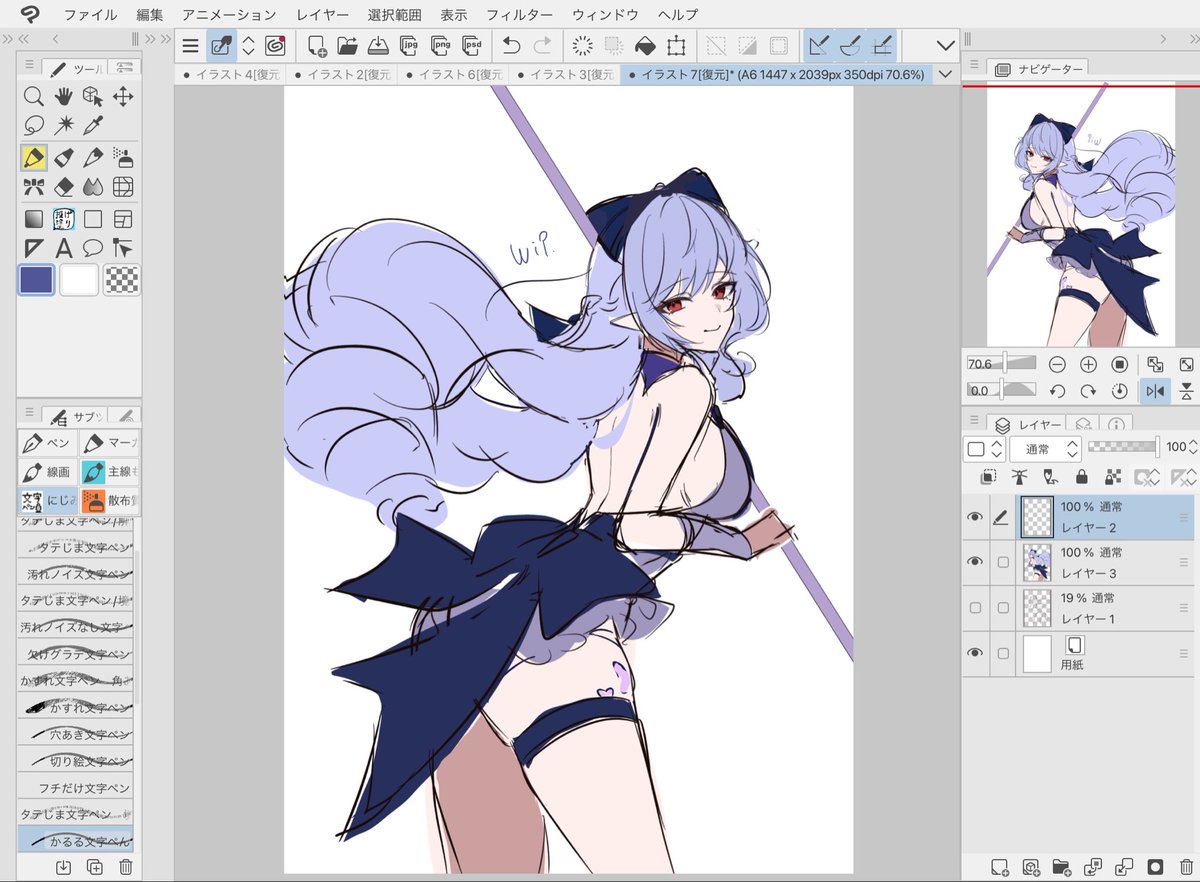Select the blue main color swatch
Image resolution: width=1200 pixels, height=882 pixels.
pos(36,280)
